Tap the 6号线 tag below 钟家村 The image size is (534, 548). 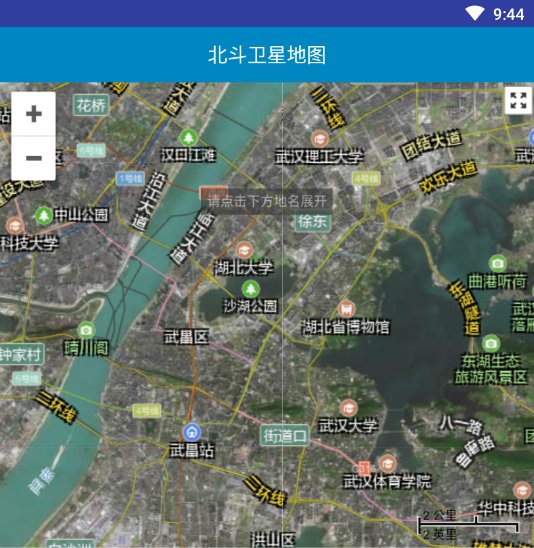[27, 378]
